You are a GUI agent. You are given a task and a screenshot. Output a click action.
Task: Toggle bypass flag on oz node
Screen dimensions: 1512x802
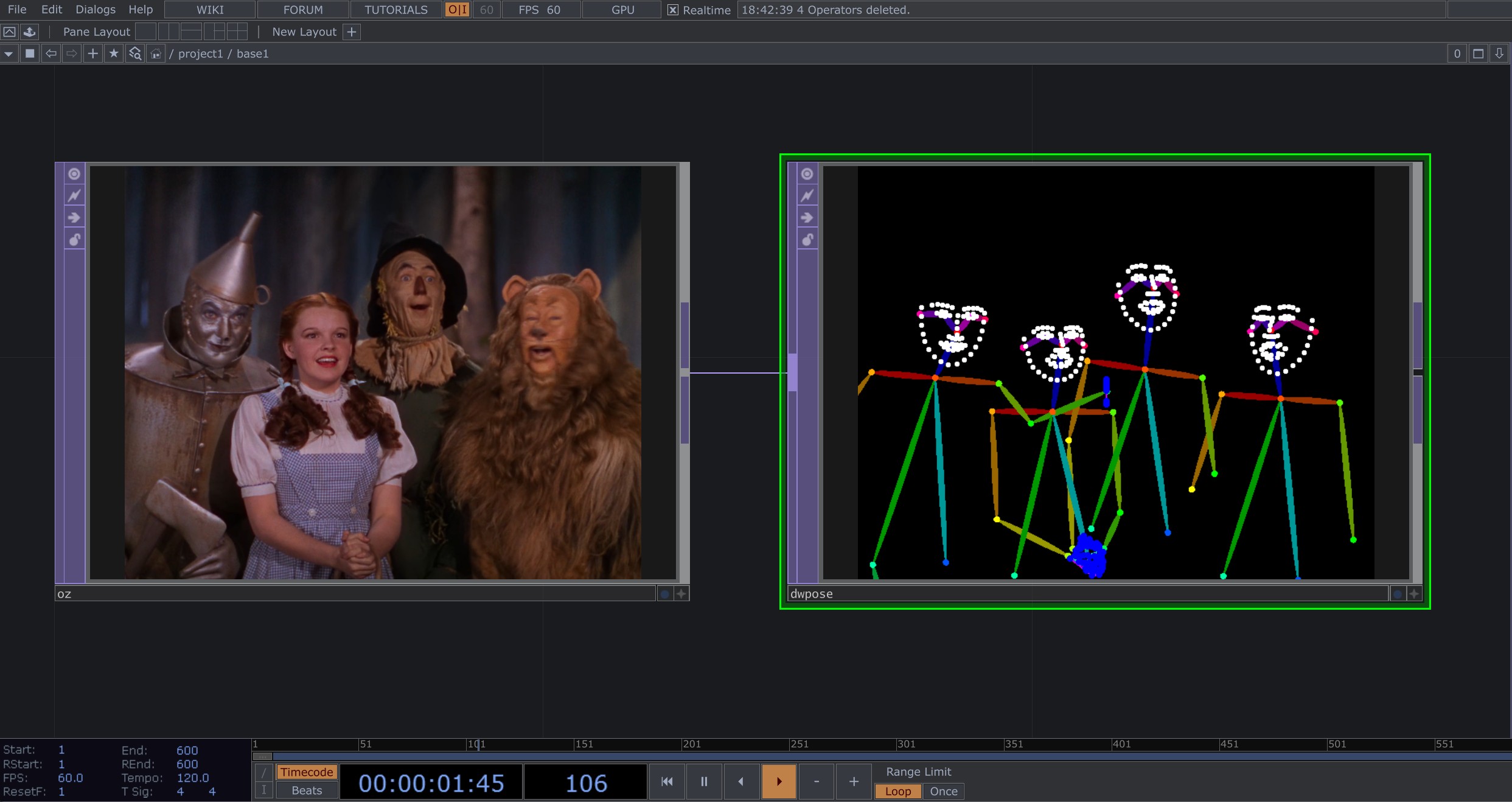[x=74, y=218]
